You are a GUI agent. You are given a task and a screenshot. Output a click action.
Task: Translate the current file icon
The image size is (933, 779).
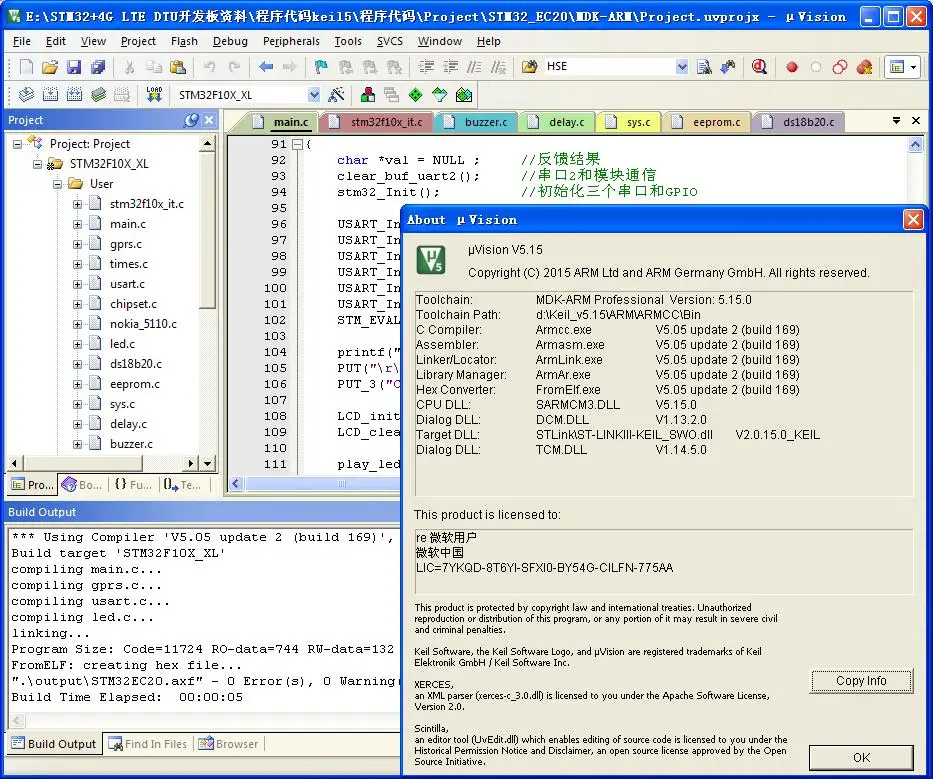[x=26, y=95]
